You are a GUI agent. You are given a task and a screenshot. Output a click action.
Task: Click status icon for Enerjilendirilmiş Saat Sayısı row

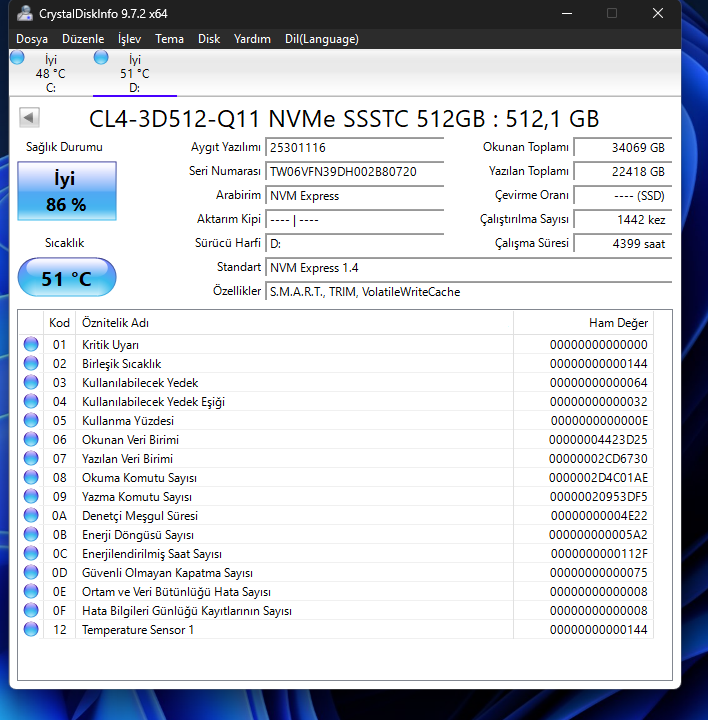click(x=31, y=553)
